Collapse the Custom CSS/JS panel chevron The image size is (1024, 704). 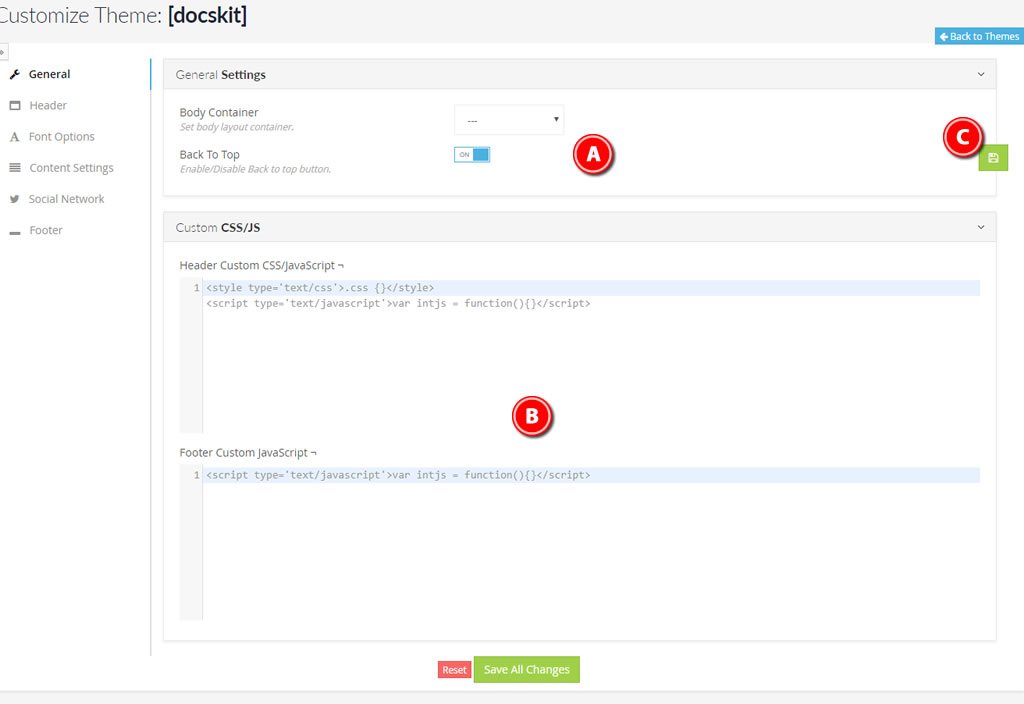tap(980, 227)
